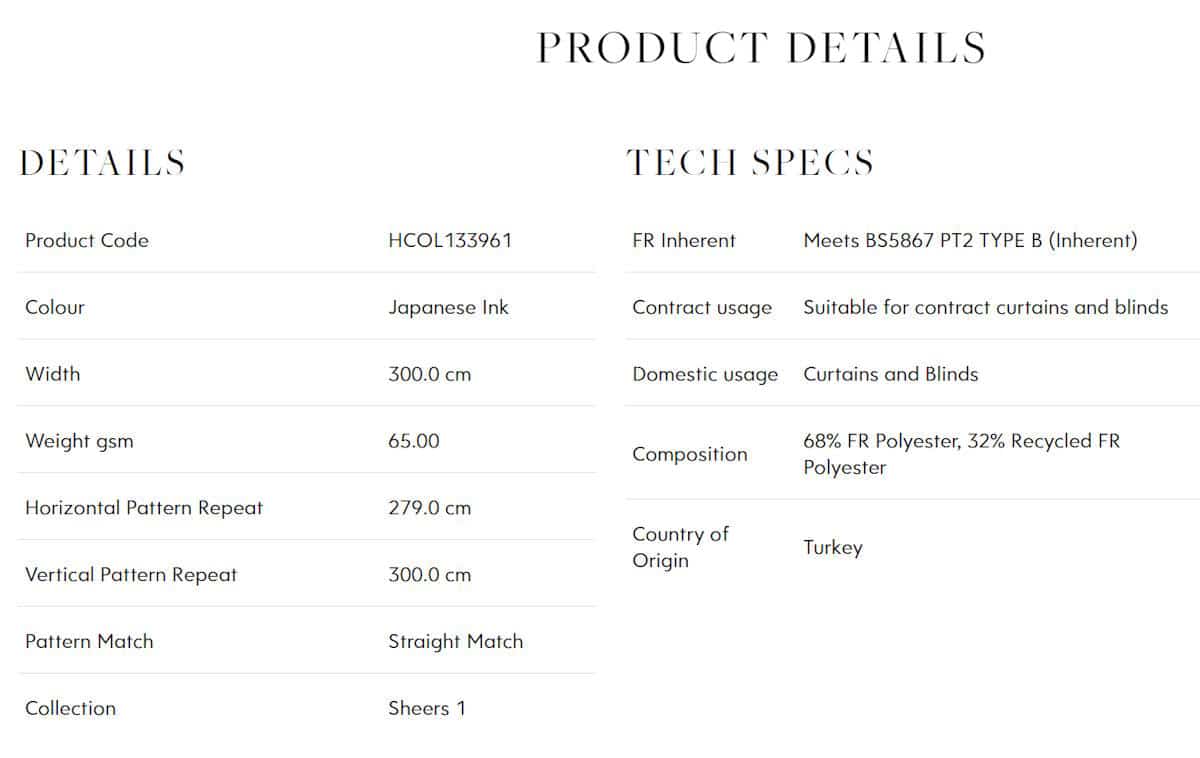Select the product code HCOL133961
Screen dimensions: 1200x758
click(450, 240)
